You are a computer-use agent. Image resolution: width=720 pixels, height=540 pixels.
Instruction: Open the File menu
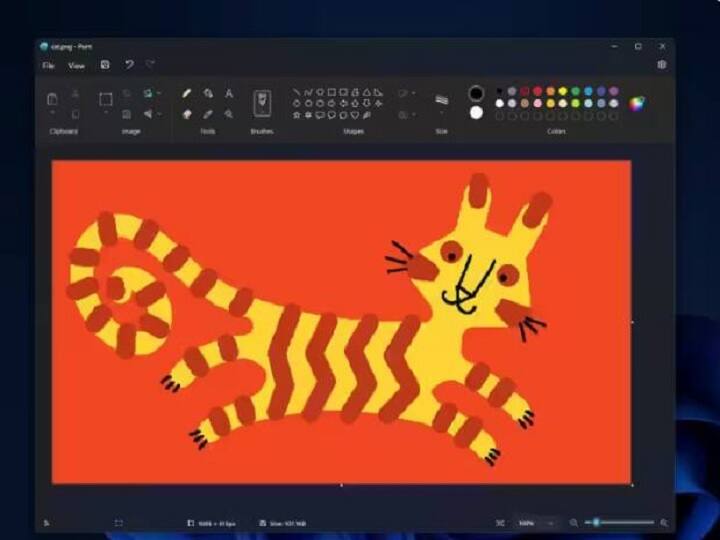48,66
